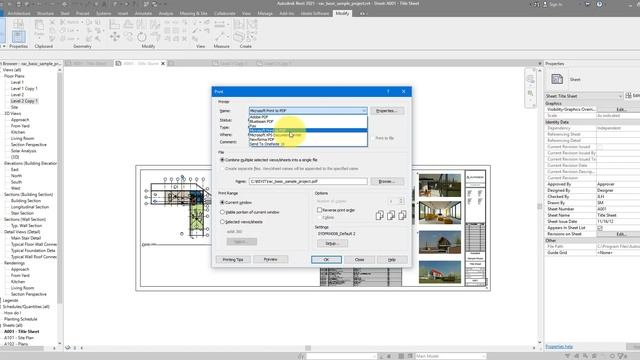This screenshot has height=360, width=640.
Task: Click the Guide Grid <None> value
Action: click(x=618, y=253)
